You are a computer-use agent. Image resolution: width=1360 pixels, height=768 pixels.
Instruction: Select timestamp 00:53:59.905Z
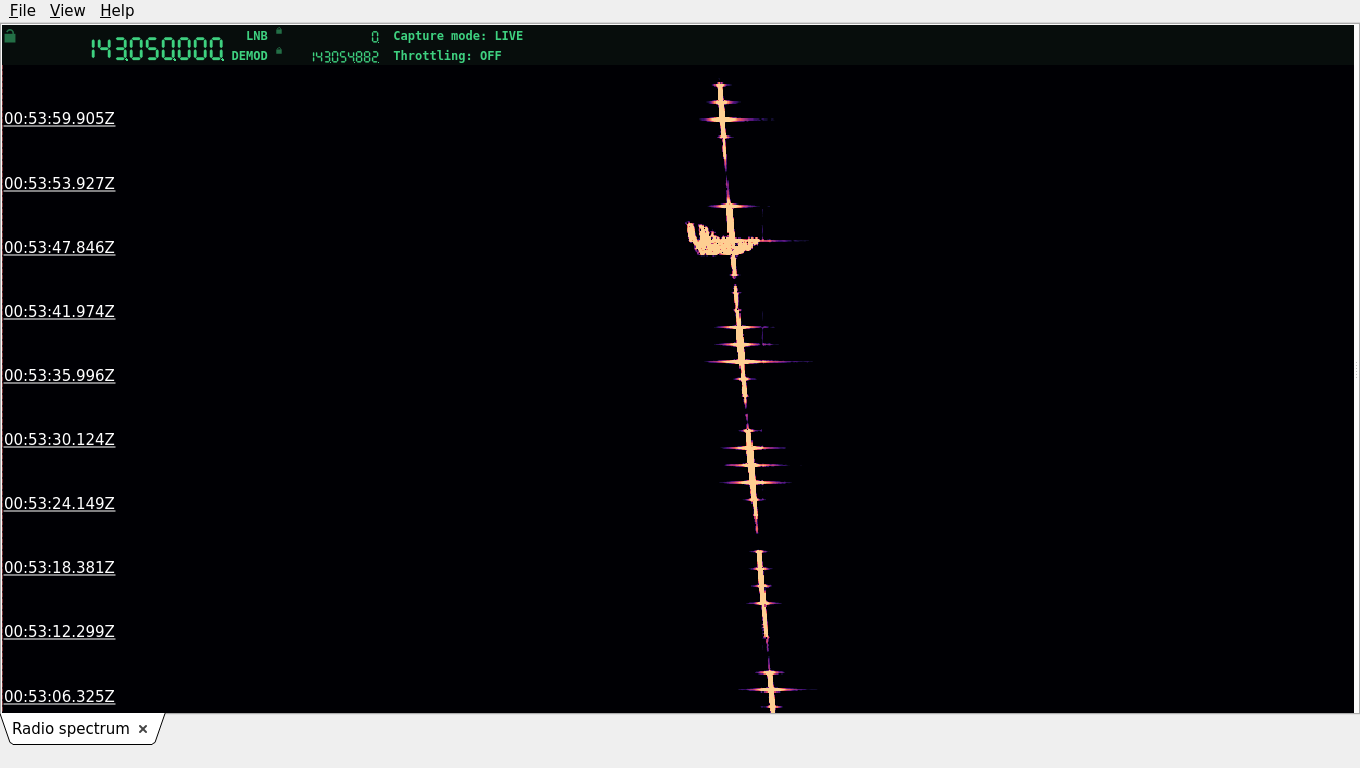pos(59,119)
